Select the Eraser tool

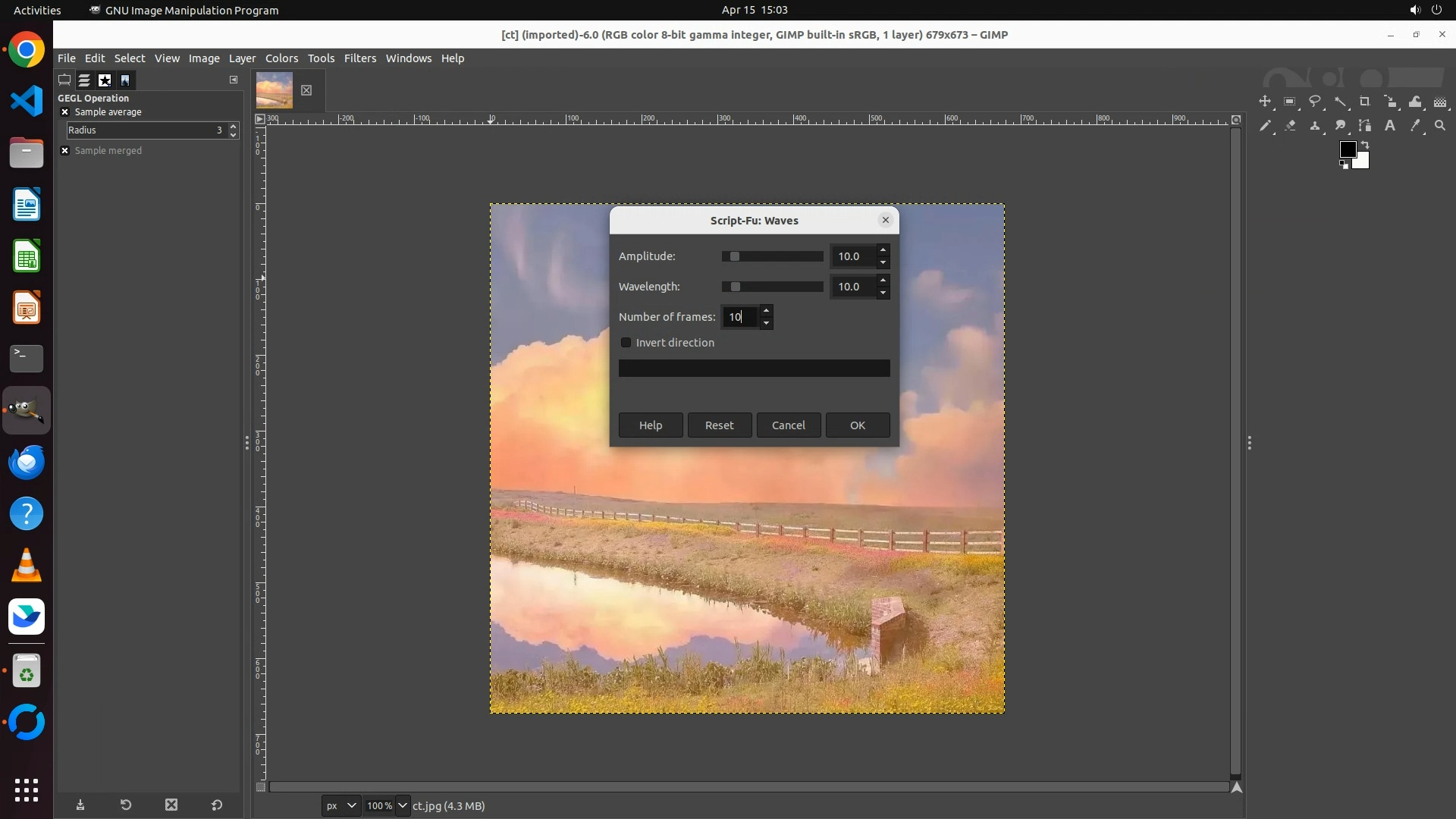coord(1290,126)
